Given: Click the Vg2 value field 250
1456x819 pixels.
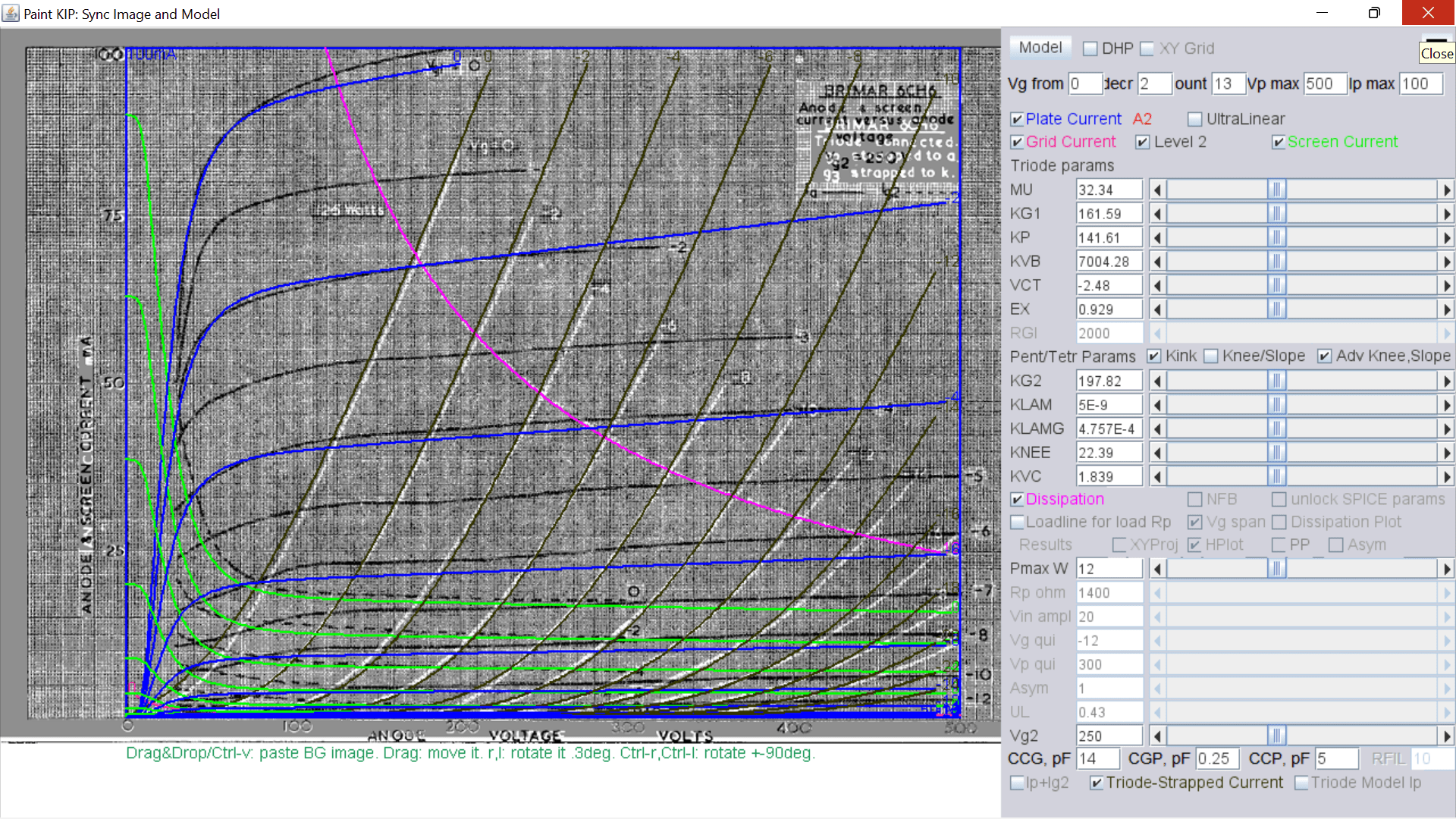Looking at the screenshot, I should (1109, 736).
